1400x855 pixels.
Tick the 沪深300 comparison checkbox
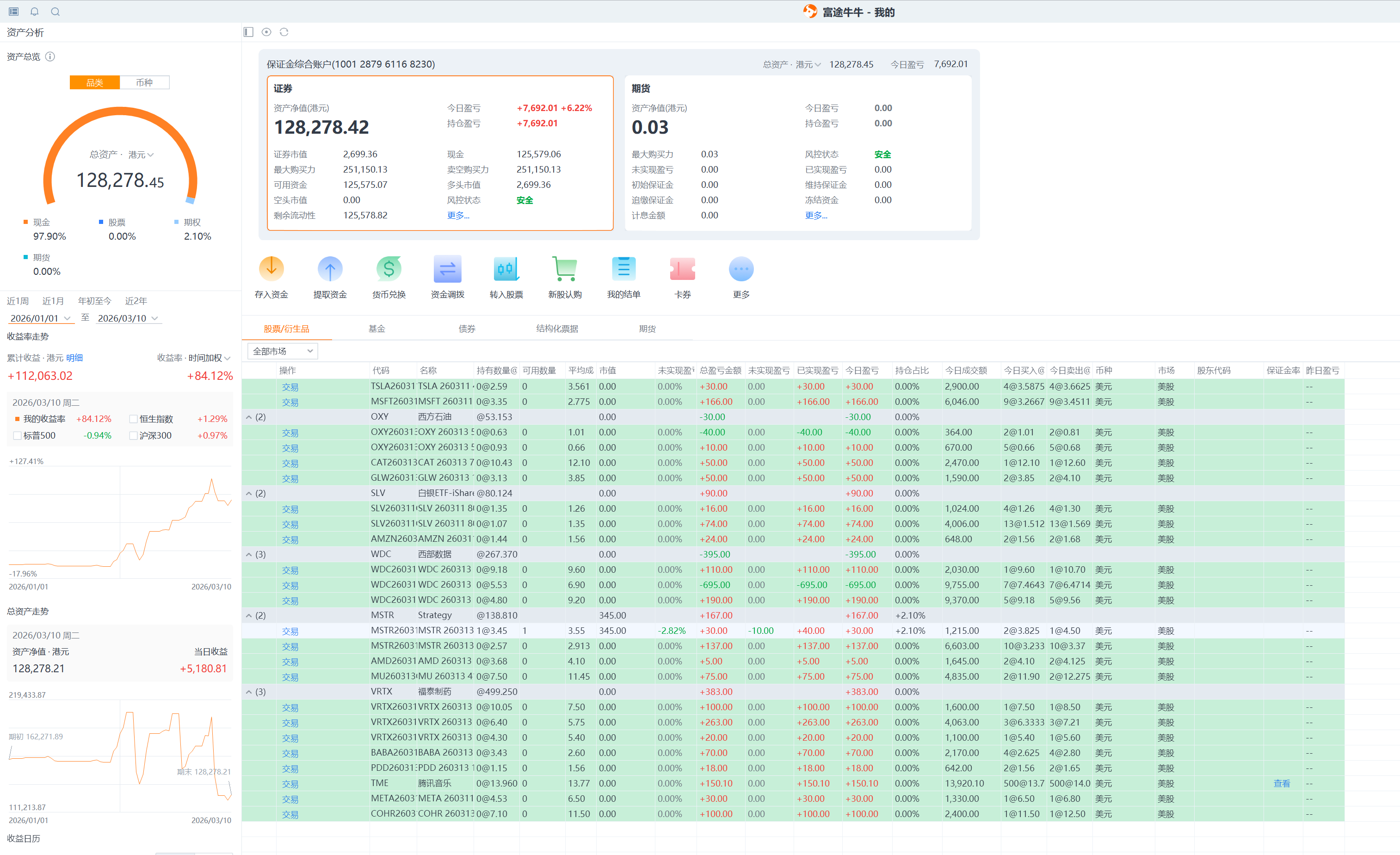coord(134,435)
